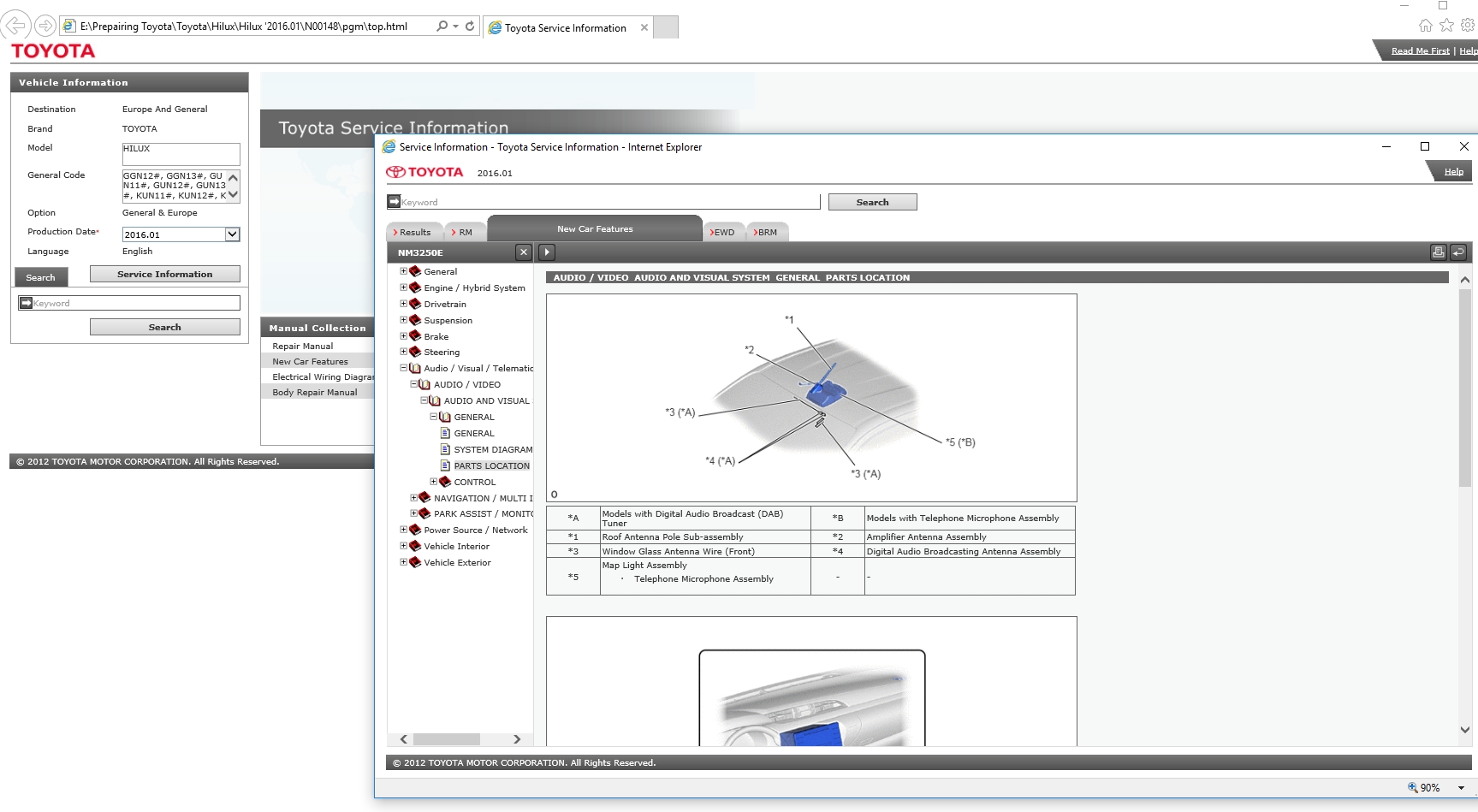Click the Toyota logo in the Service Information window
The image size is (1478, 812).
click(x=424, y=172)
